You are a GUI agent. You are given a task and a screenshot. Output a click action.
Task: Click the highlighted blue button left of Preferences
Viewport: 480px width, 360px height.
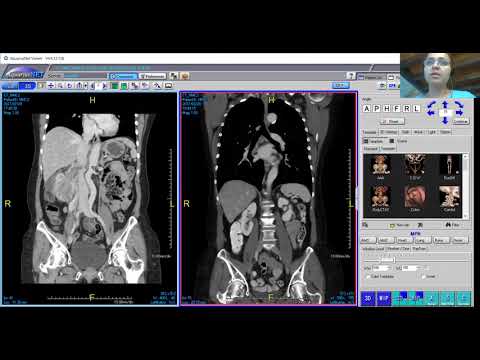123,76
